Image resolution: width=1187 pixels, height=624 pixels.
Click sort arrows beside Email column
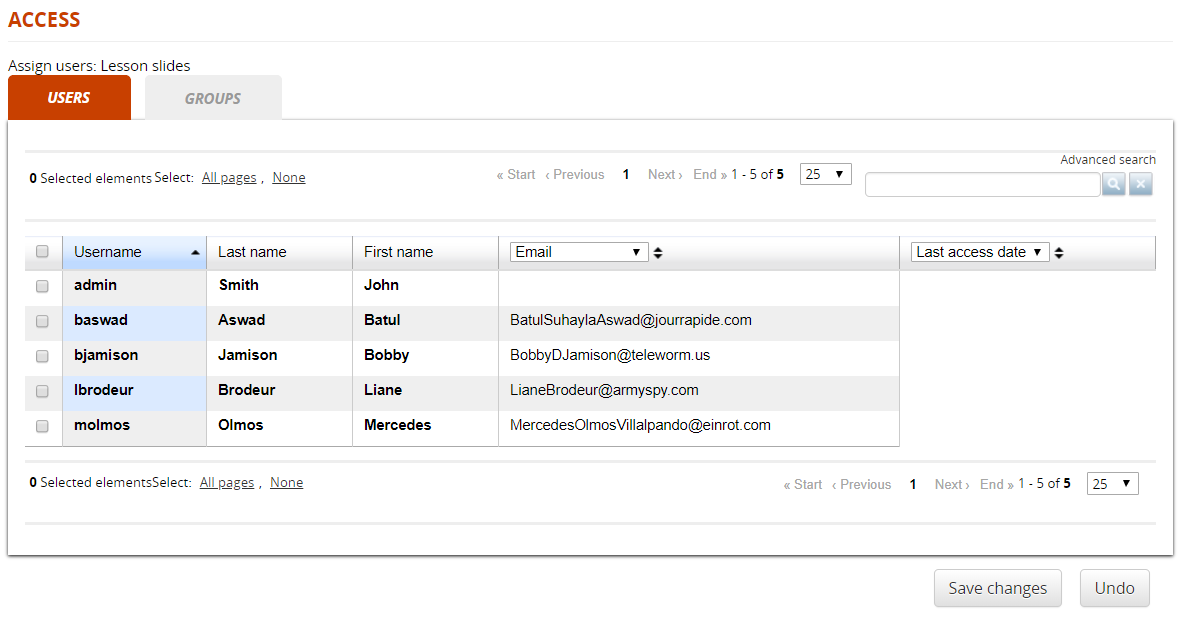(658, 253)
